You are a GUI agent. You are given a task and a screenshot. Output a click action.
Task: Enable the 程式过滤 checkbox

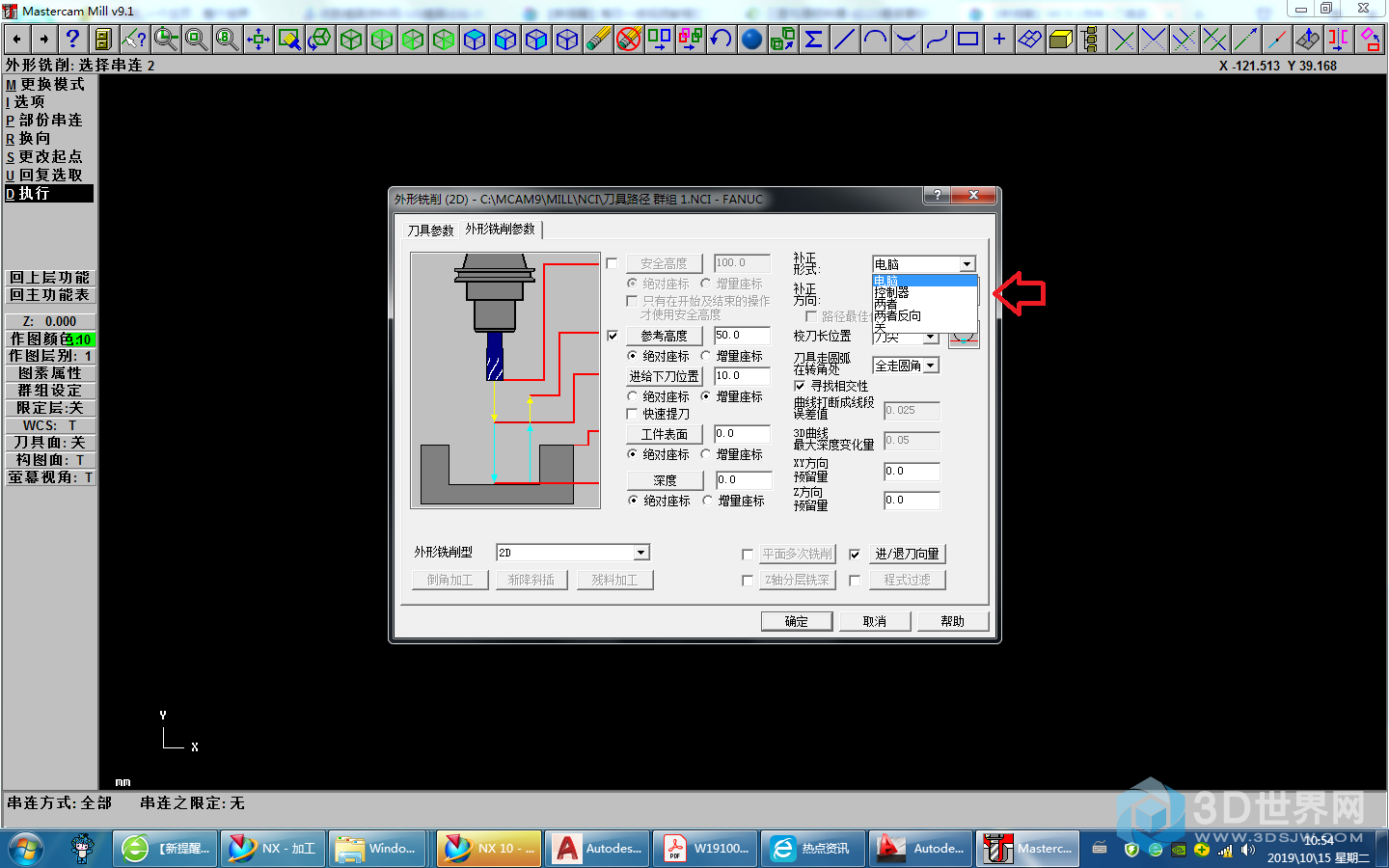(855, 581)
